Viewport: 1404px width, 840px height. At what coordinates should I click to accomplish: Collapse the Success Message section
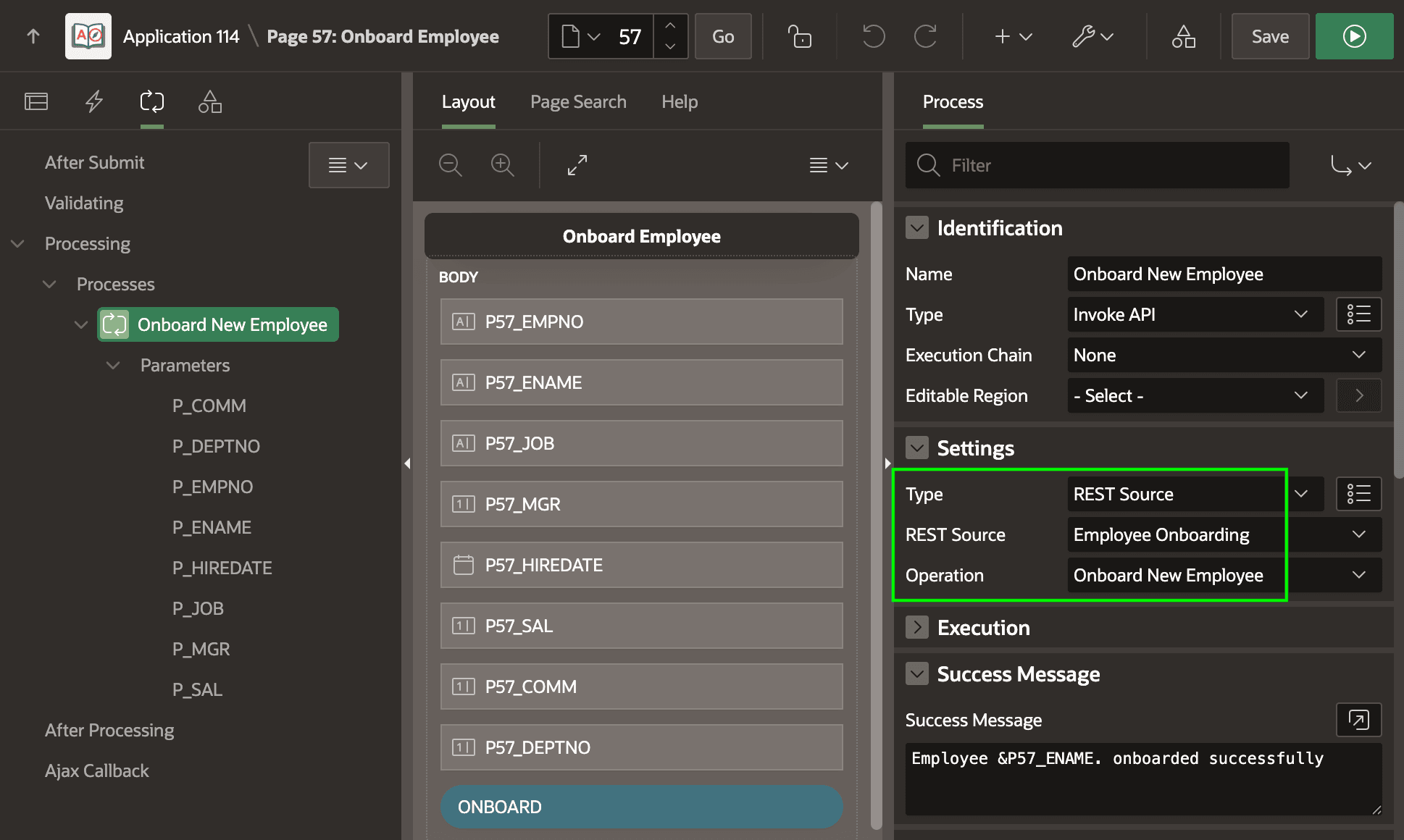[x=917, y=674]
